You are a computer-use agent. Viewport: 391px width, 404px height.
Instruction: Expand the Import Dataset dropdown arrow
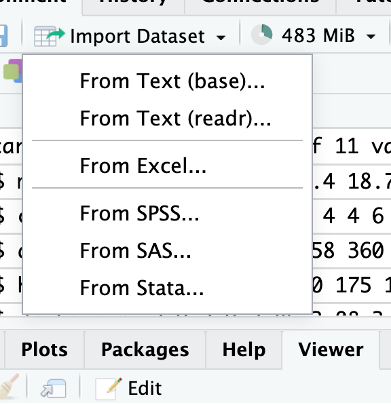point(221,37)
